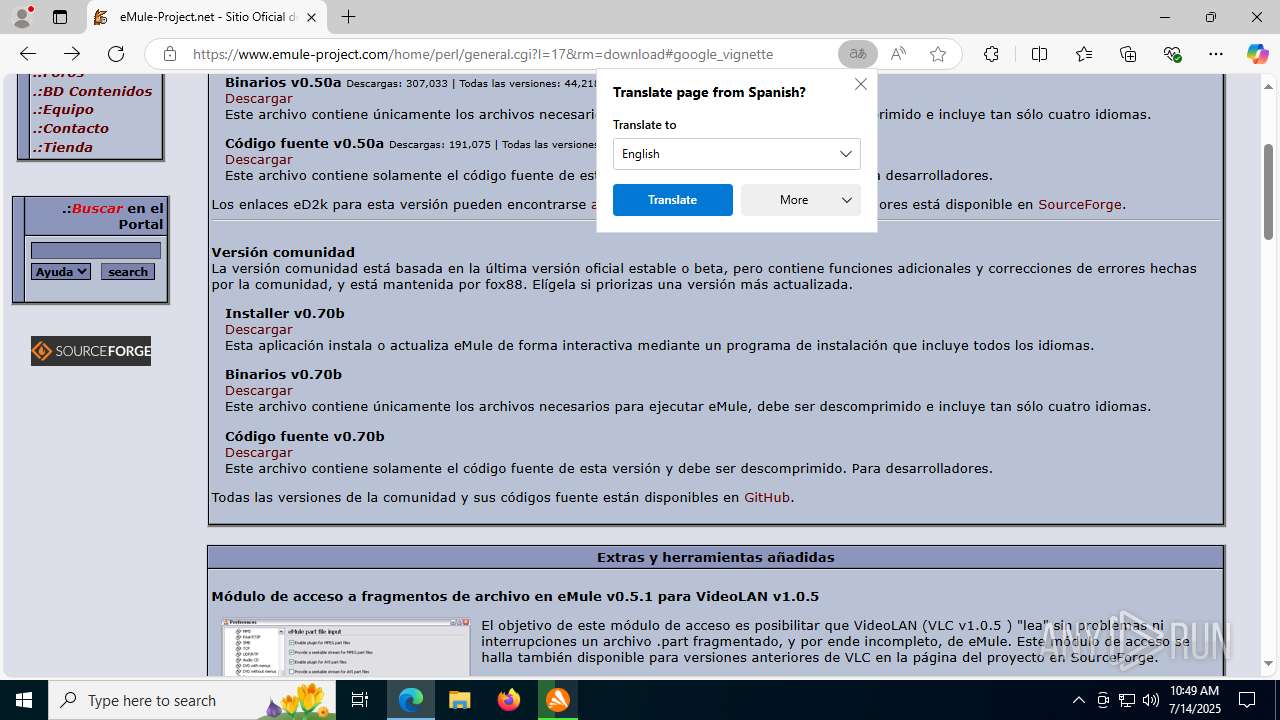View site information lock icon

170,54
